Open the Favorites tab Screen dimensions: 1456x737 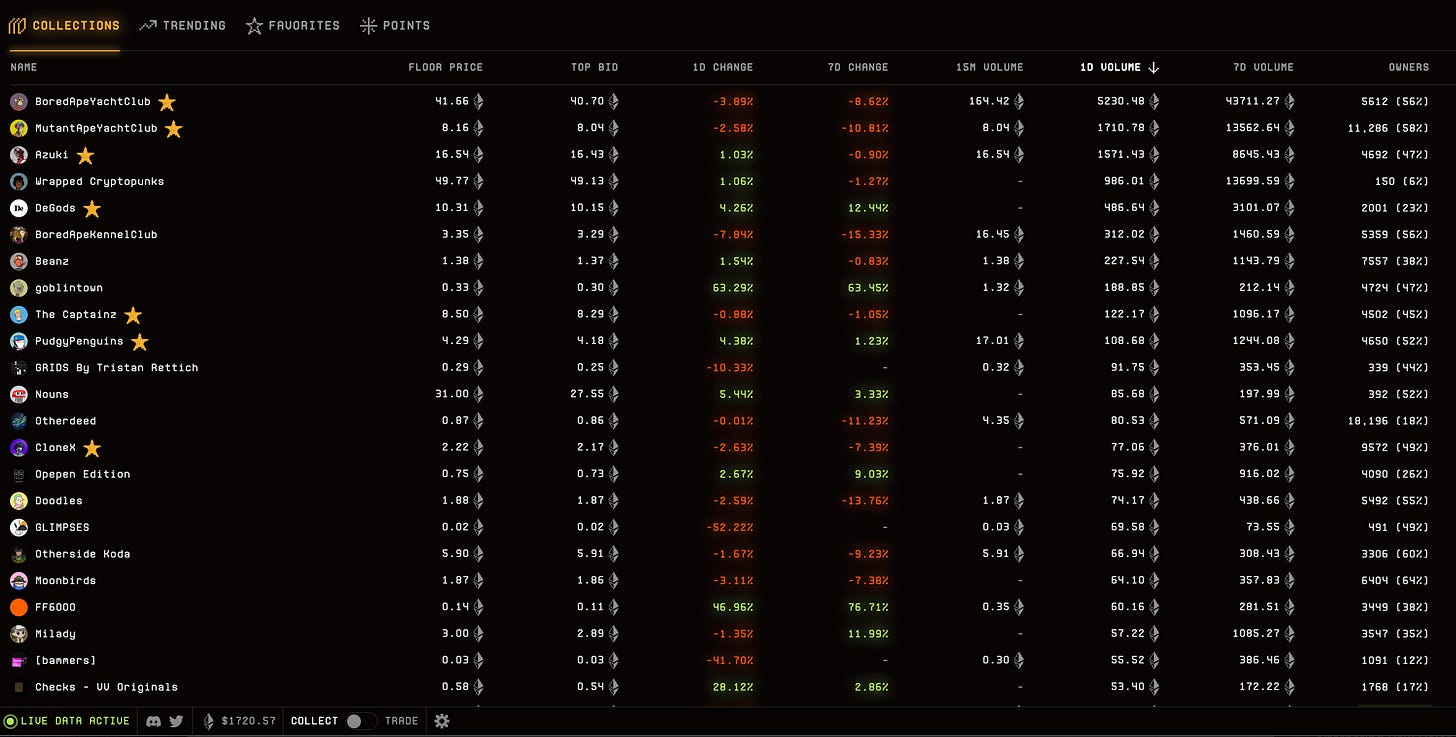[293, 25]
